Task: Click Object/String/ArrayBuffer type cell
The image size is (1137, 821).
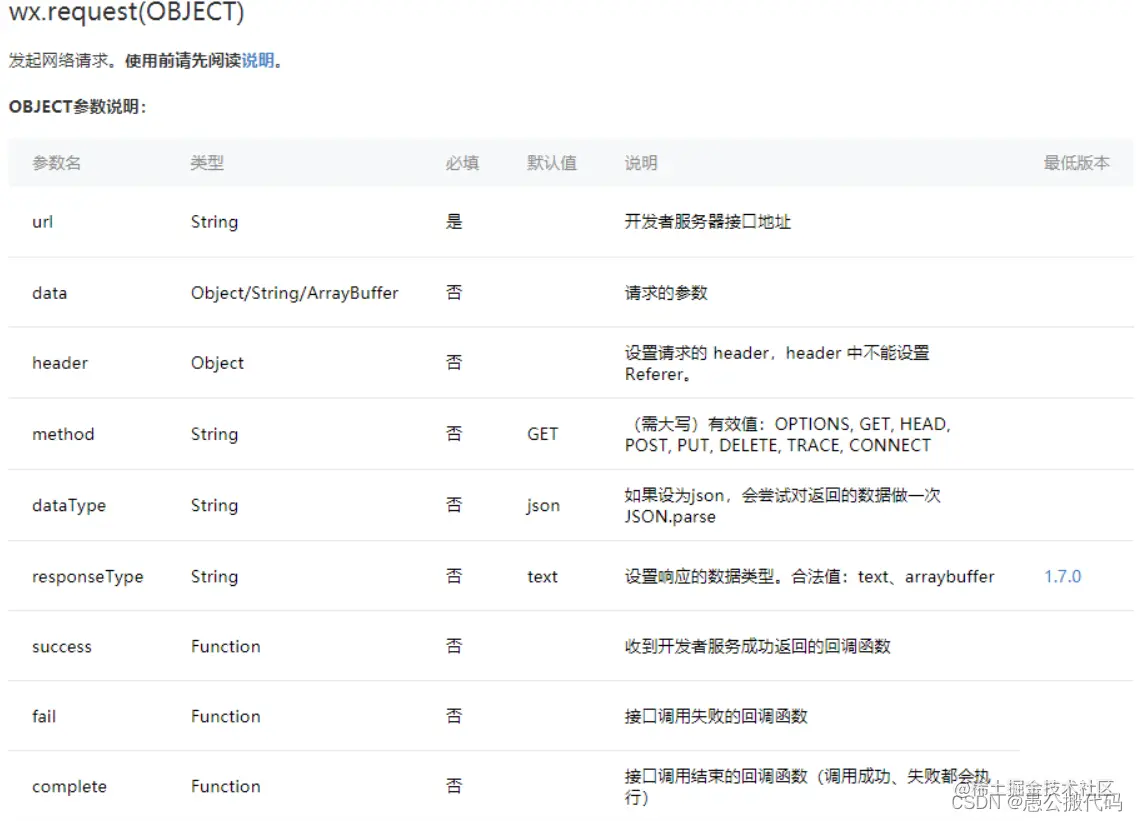Action: click(x=294, y=293)
